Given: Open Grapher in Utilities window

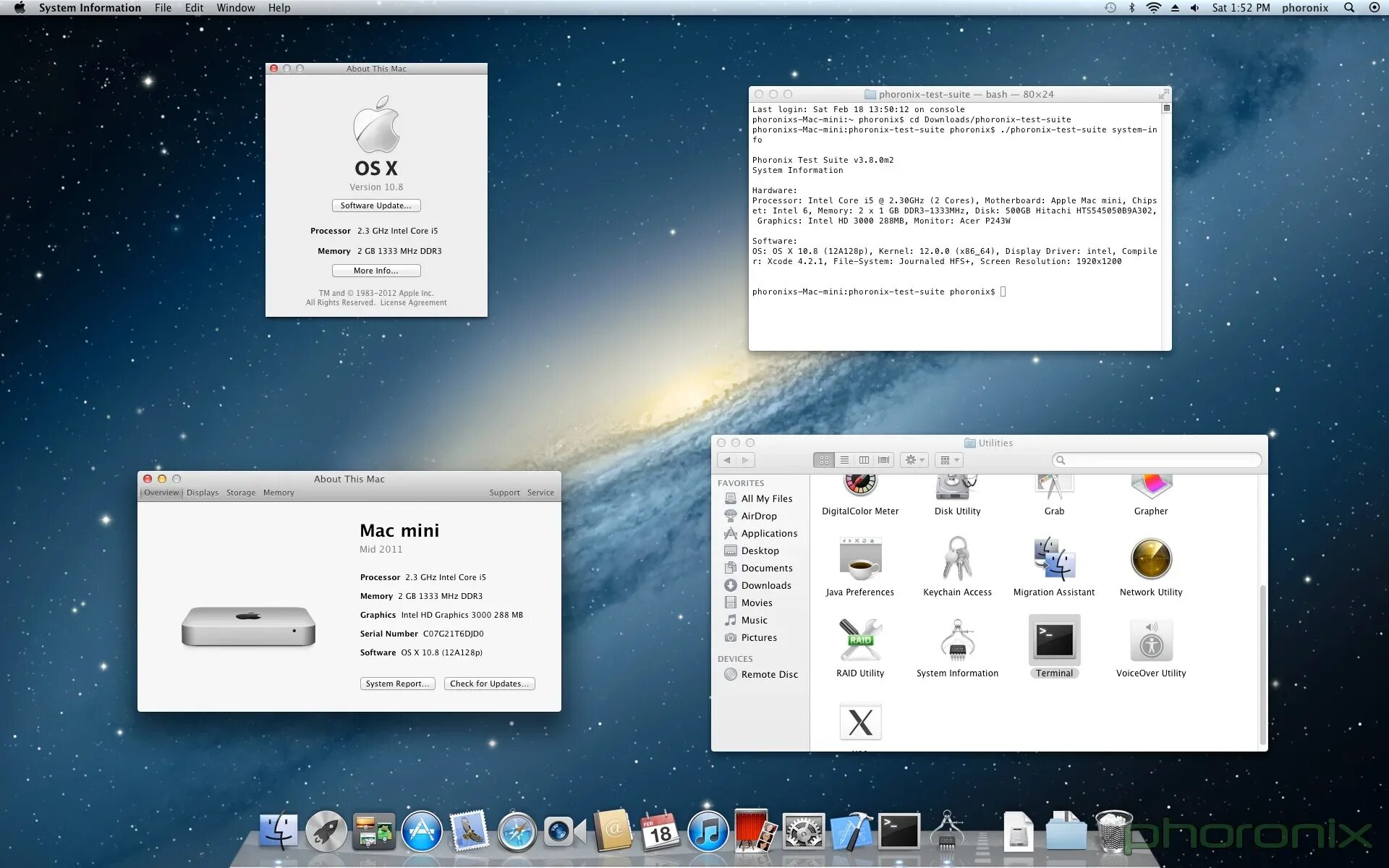Looking at the screenshot, I should coord(1151,488).
